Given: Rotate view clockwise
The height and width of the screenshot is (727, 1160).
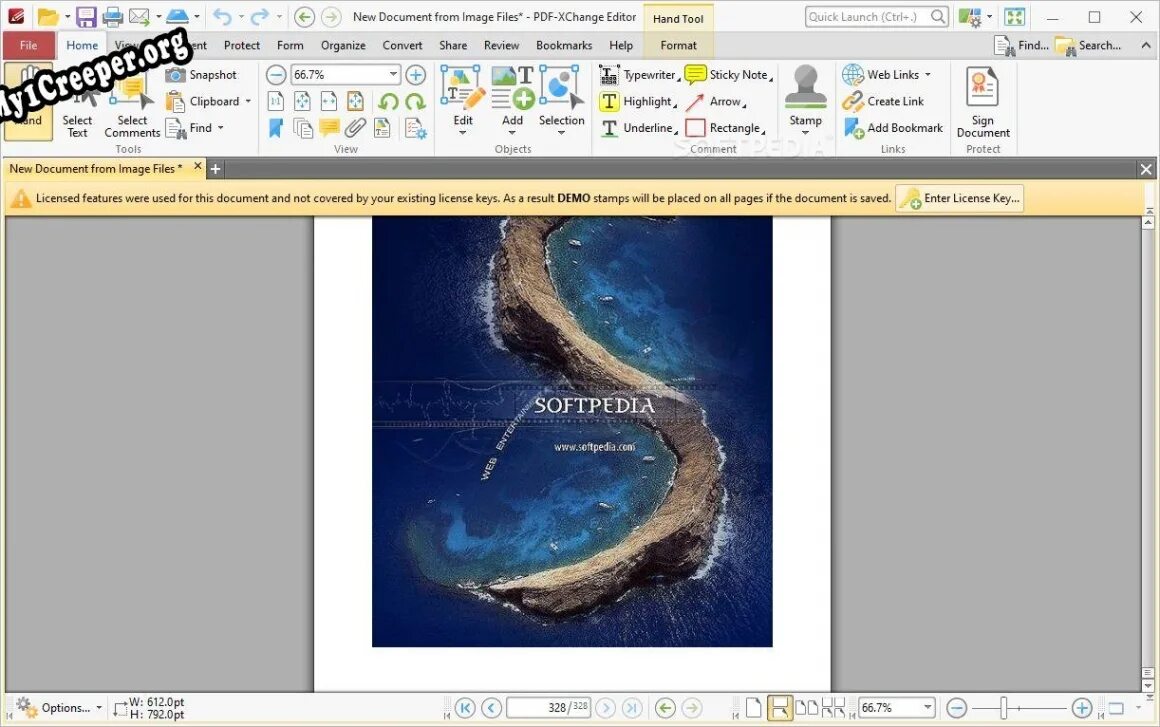Looking at the screenshot, I should click(415, 101).
